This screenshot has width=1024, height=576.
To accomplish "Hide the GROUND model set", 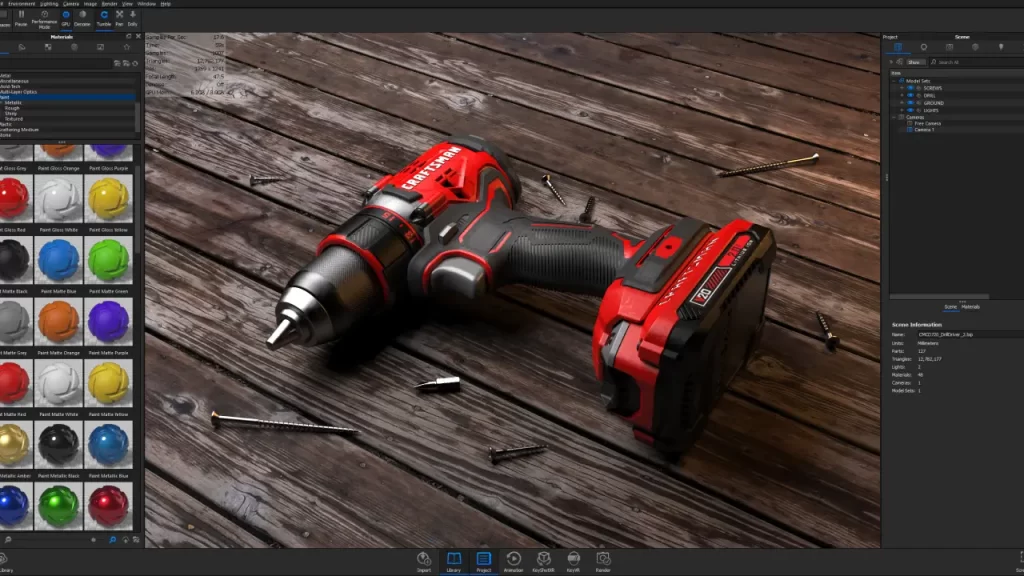I will tap(910, 103).
